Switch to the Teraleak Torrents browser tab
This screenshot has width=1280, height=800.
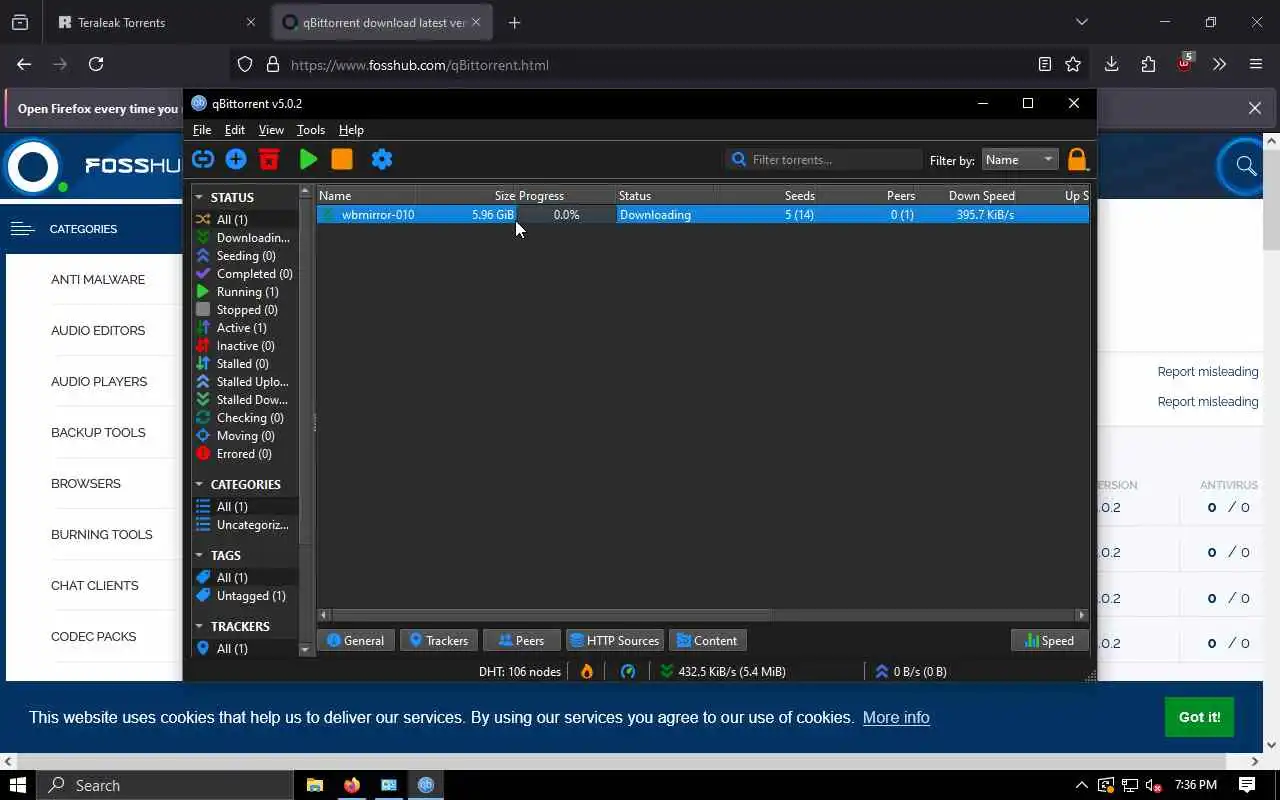point(155,22)
